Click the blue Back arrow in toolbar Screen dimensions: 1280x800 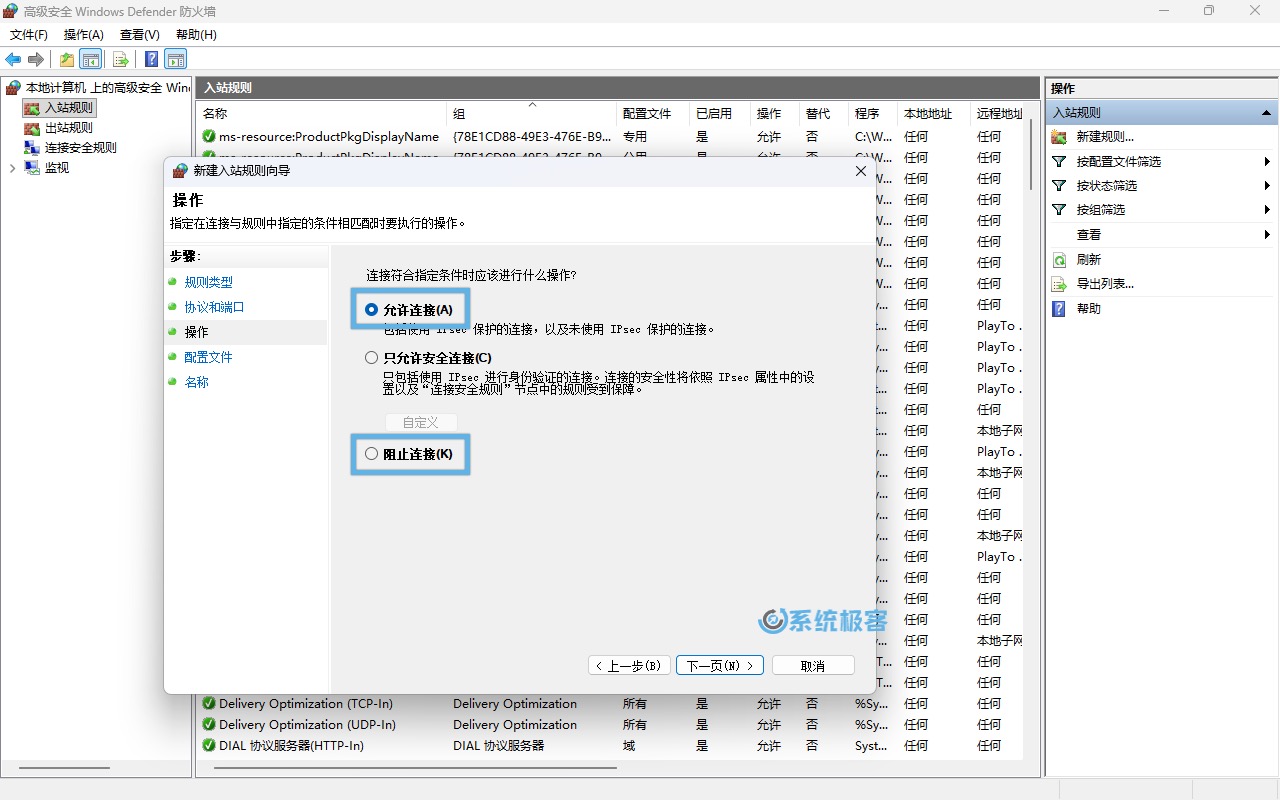pos(13,60)
